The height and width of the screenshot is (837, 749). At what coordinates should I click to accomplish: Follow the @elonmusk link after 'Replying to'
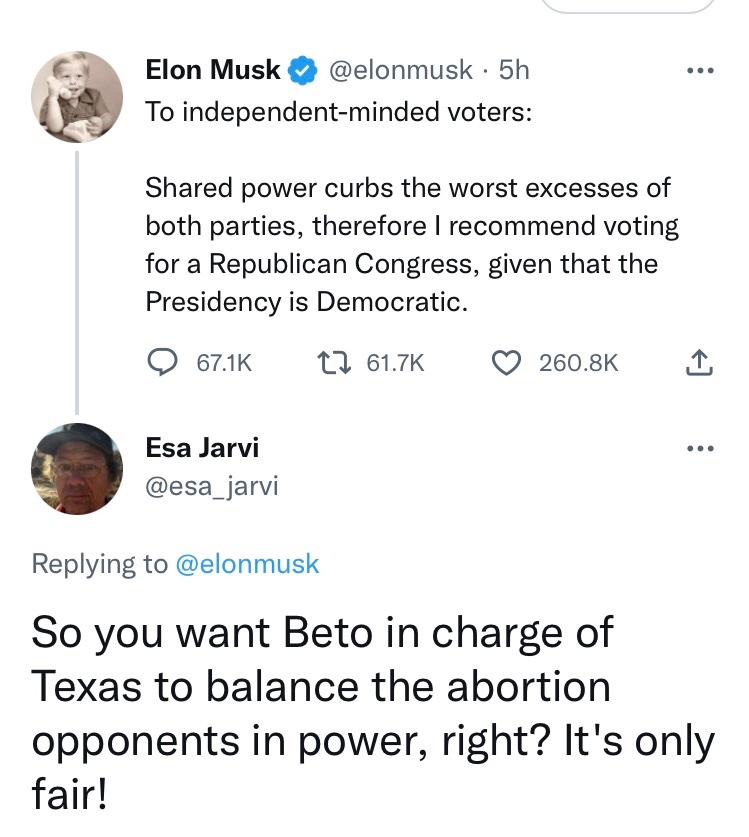click(x=247, y=564)
